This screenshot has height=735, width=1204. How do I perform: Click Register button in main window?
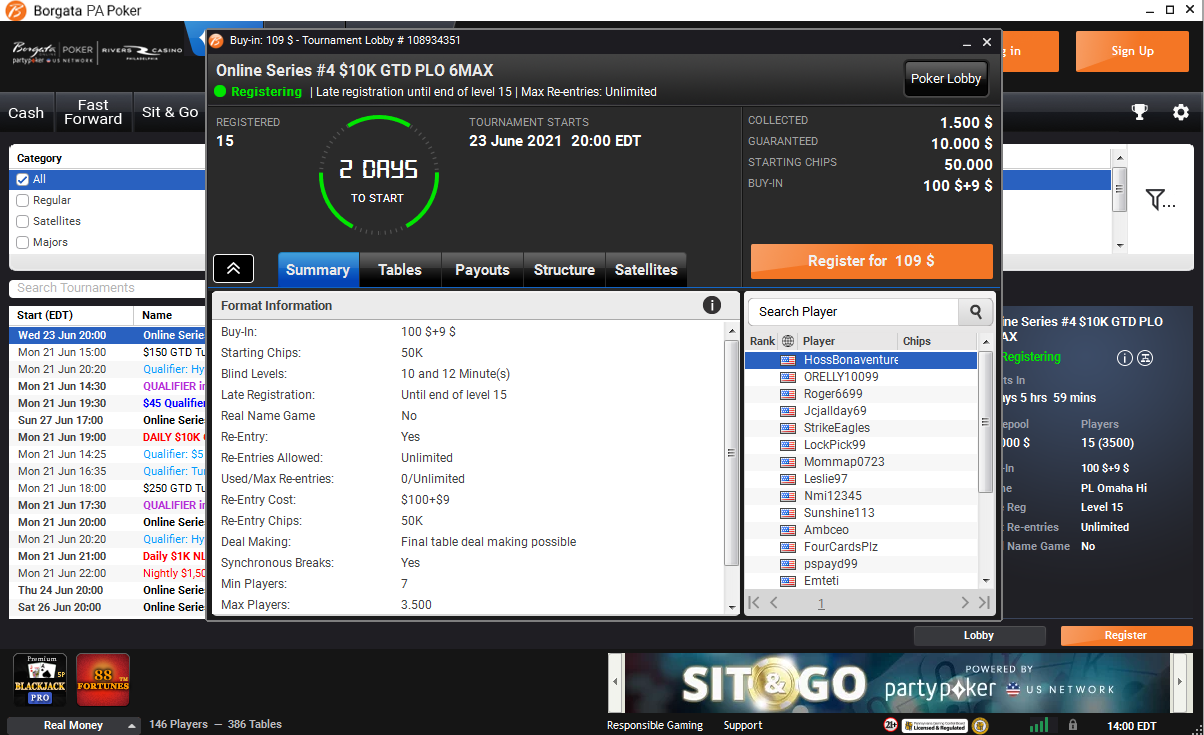click(x=1126, y=635)
